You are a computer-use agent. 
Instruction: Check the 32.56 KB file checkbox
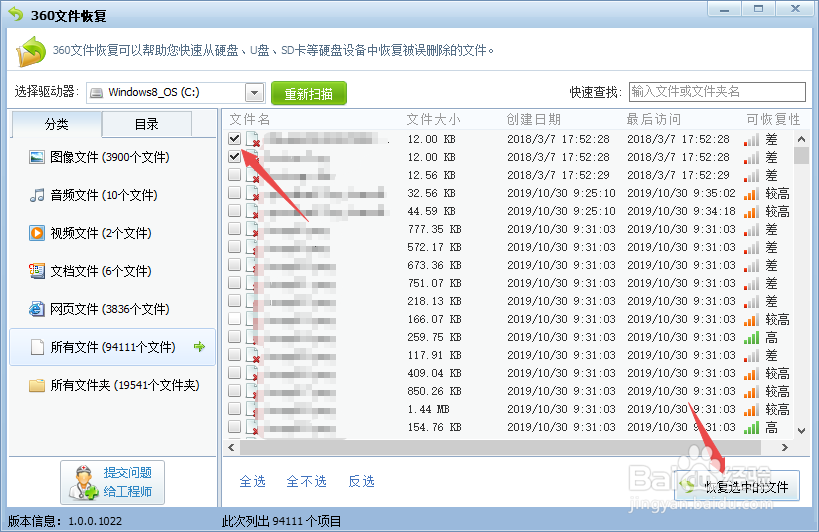[235, 193]
